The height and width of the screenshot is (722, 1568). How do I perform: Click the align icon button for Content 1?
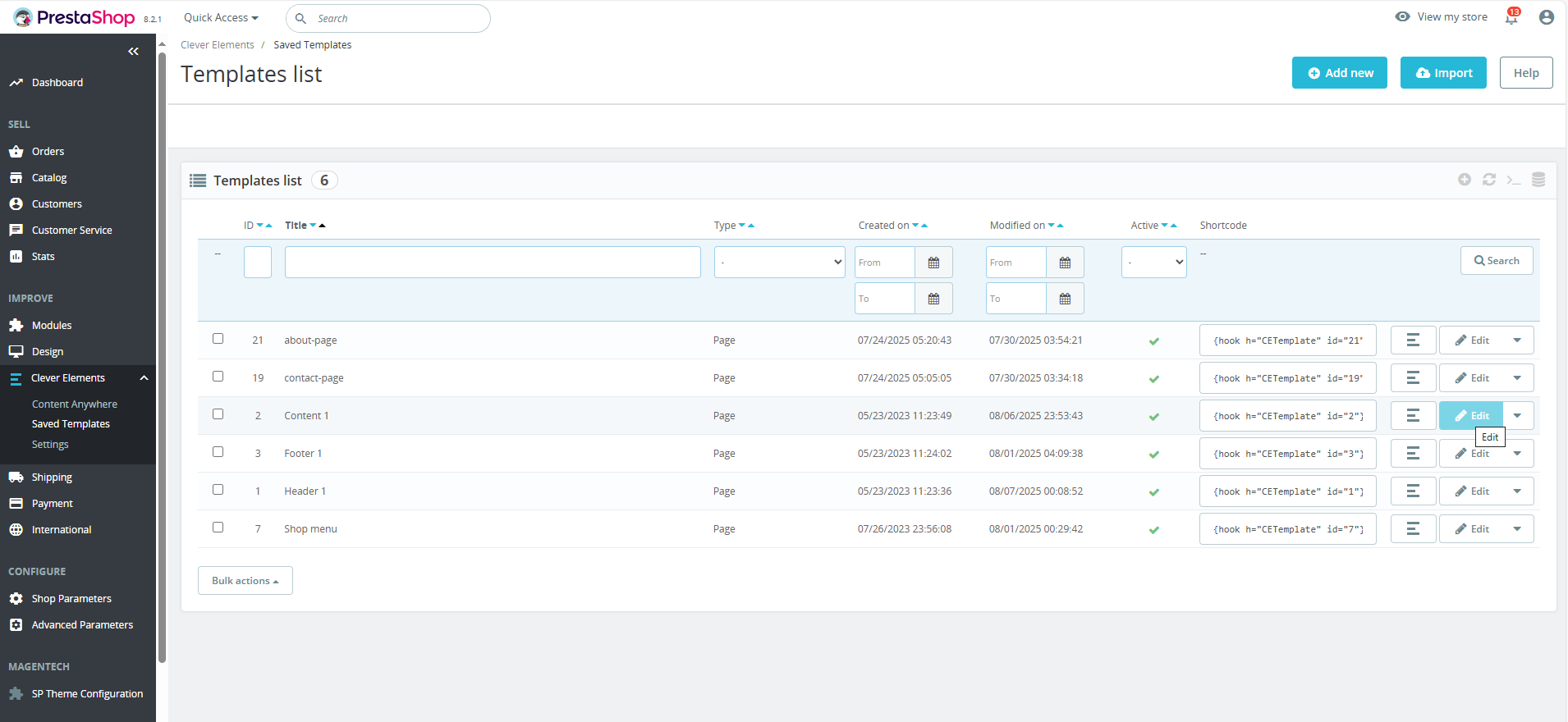click(x=1413, y=416)
